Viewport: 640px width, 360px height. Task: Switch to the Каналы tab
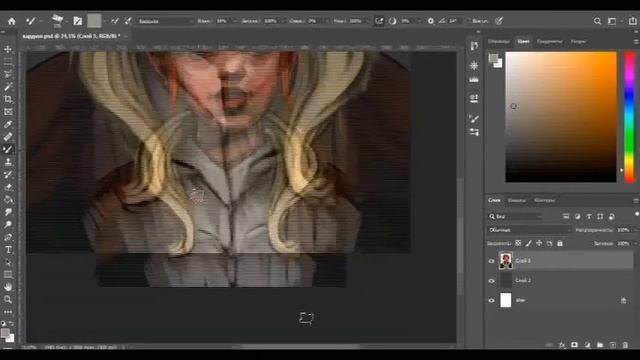[x=517, y=200]
